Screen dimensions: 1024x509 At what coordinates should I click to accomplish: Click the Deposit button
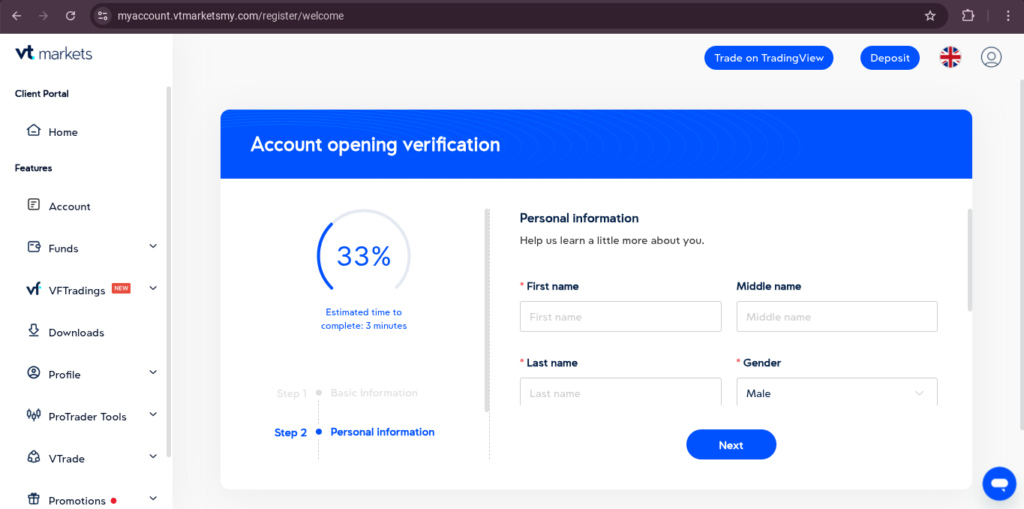(889, 57)
